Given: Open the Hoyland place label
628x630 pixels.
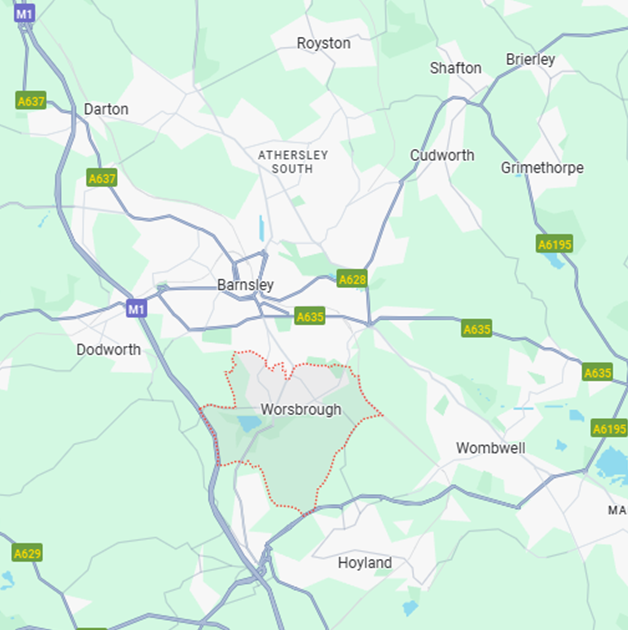Looking at the screenshot, I should (365, 563).
